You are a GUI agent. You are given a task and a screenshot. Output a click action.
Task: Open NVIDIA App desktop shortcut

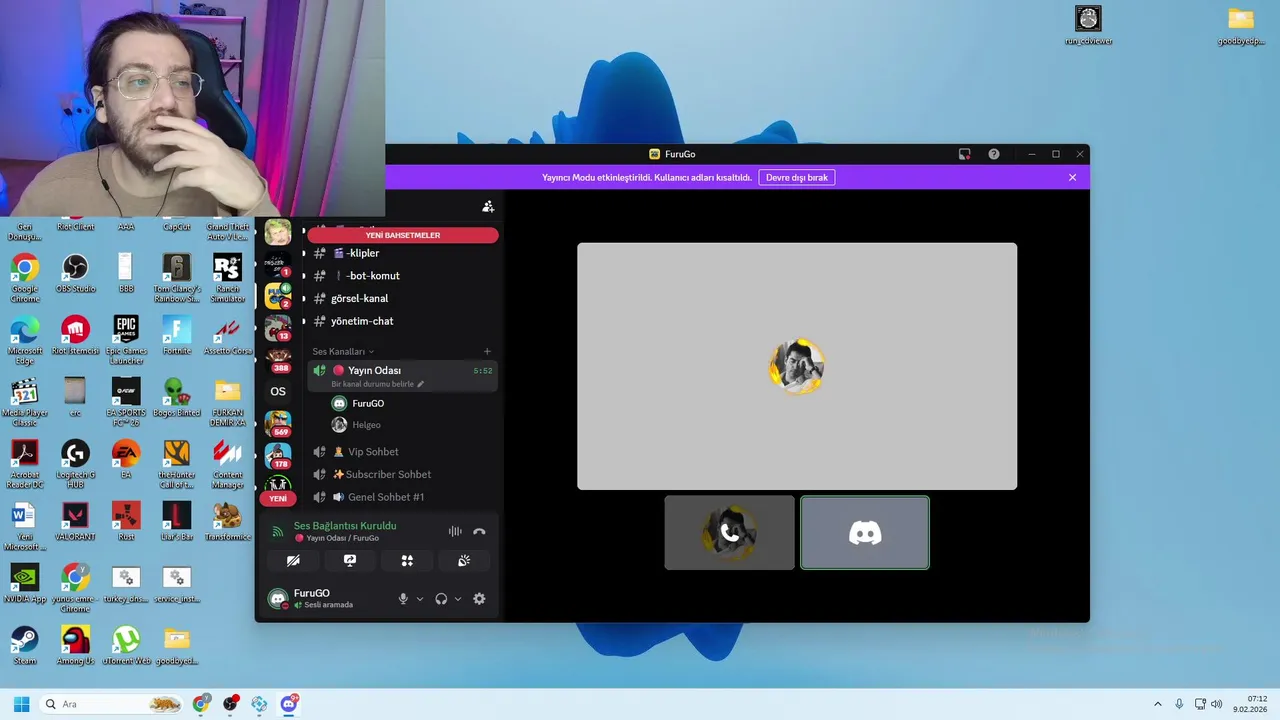click(25, 584)
